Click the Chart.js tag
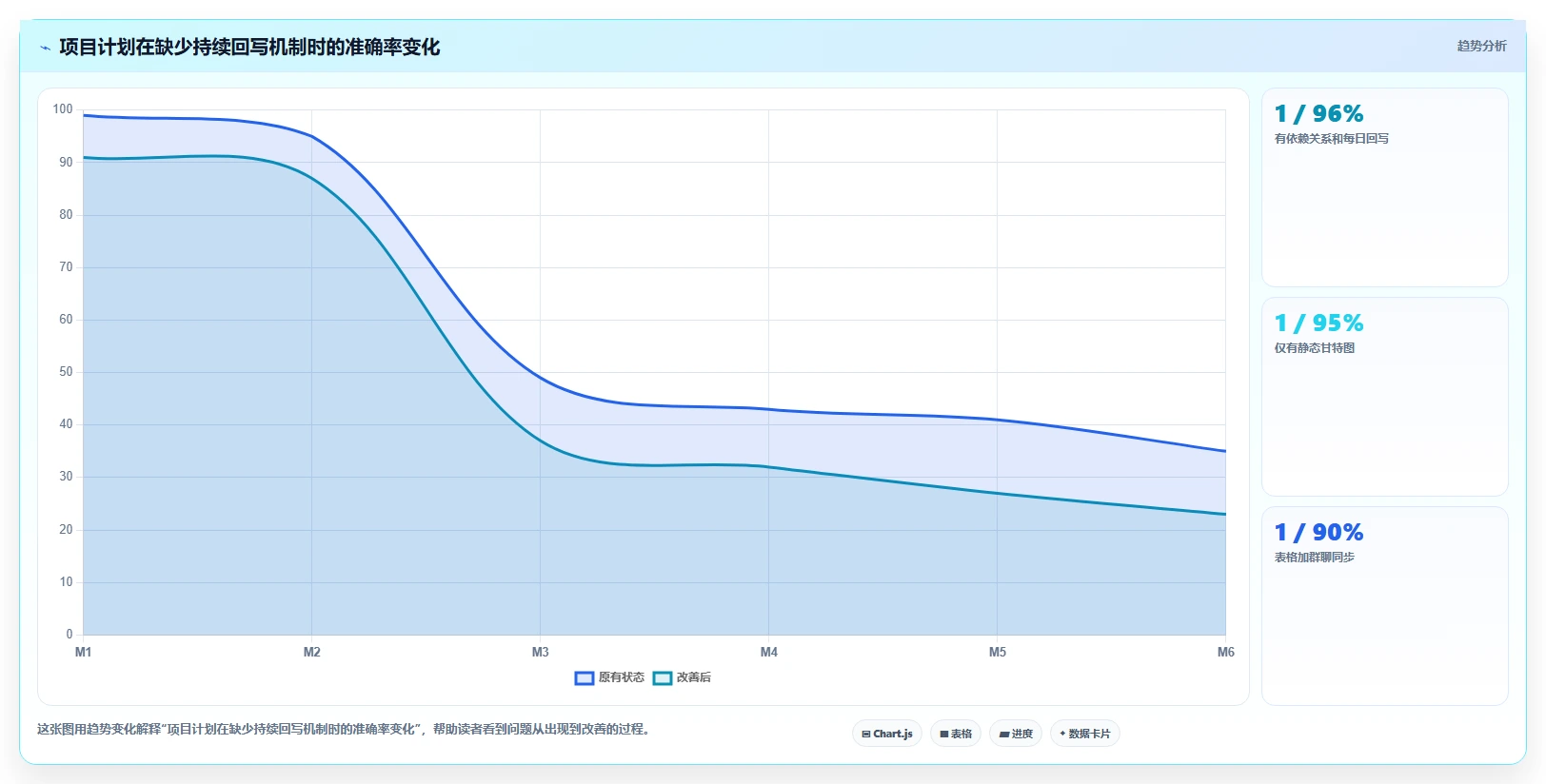This screenshot has height=784, width=1546. 887,734
